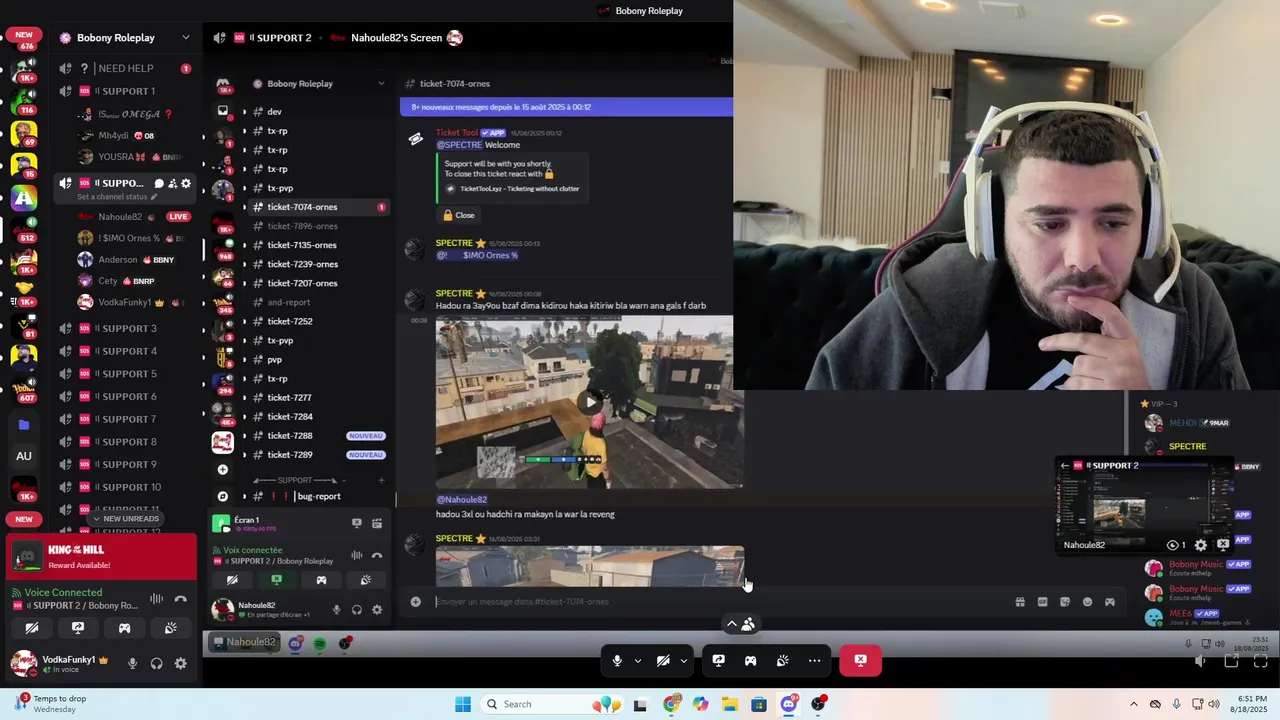Screen dimensions: 1280x720
Task: Close the ticket with lock Close button
Action: [459, 215]
